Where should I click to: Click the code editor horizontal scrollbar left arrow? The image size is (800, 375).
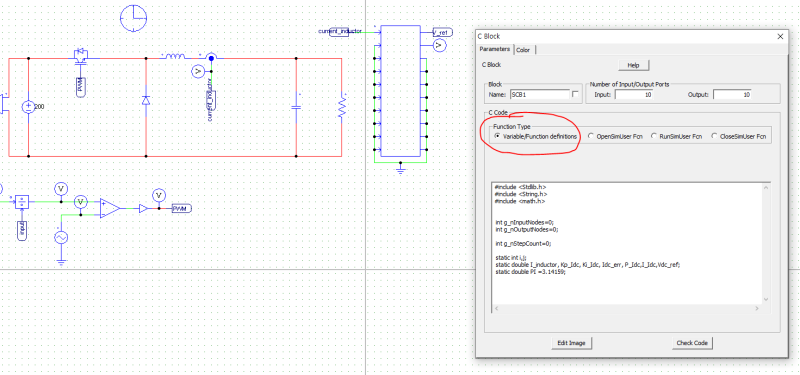tap(497, 308)
